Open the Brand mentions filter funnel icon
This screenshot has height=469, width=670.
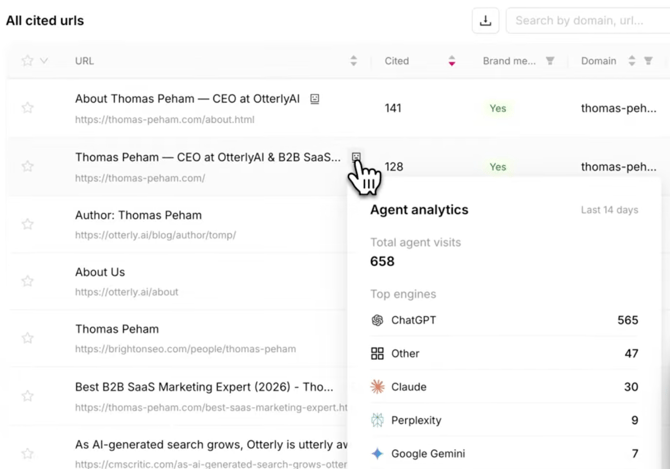[550, 61]
